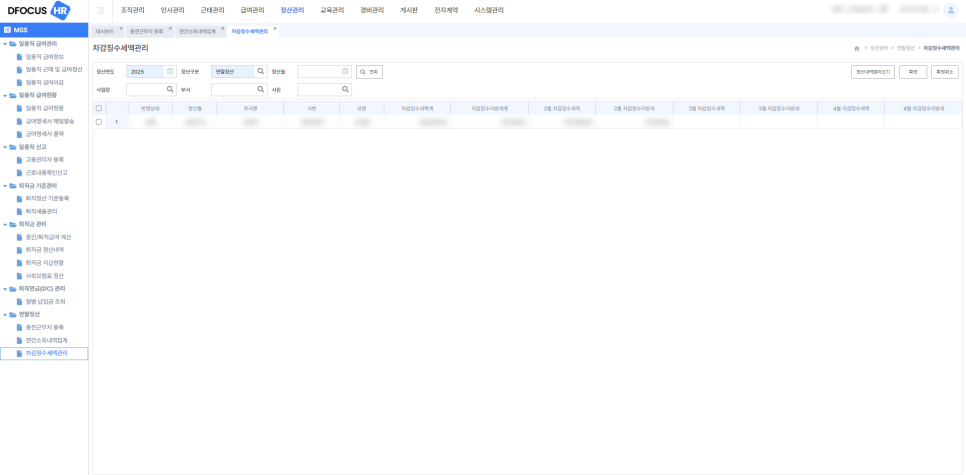Open the 급여관리 top menu

(252, 10)
